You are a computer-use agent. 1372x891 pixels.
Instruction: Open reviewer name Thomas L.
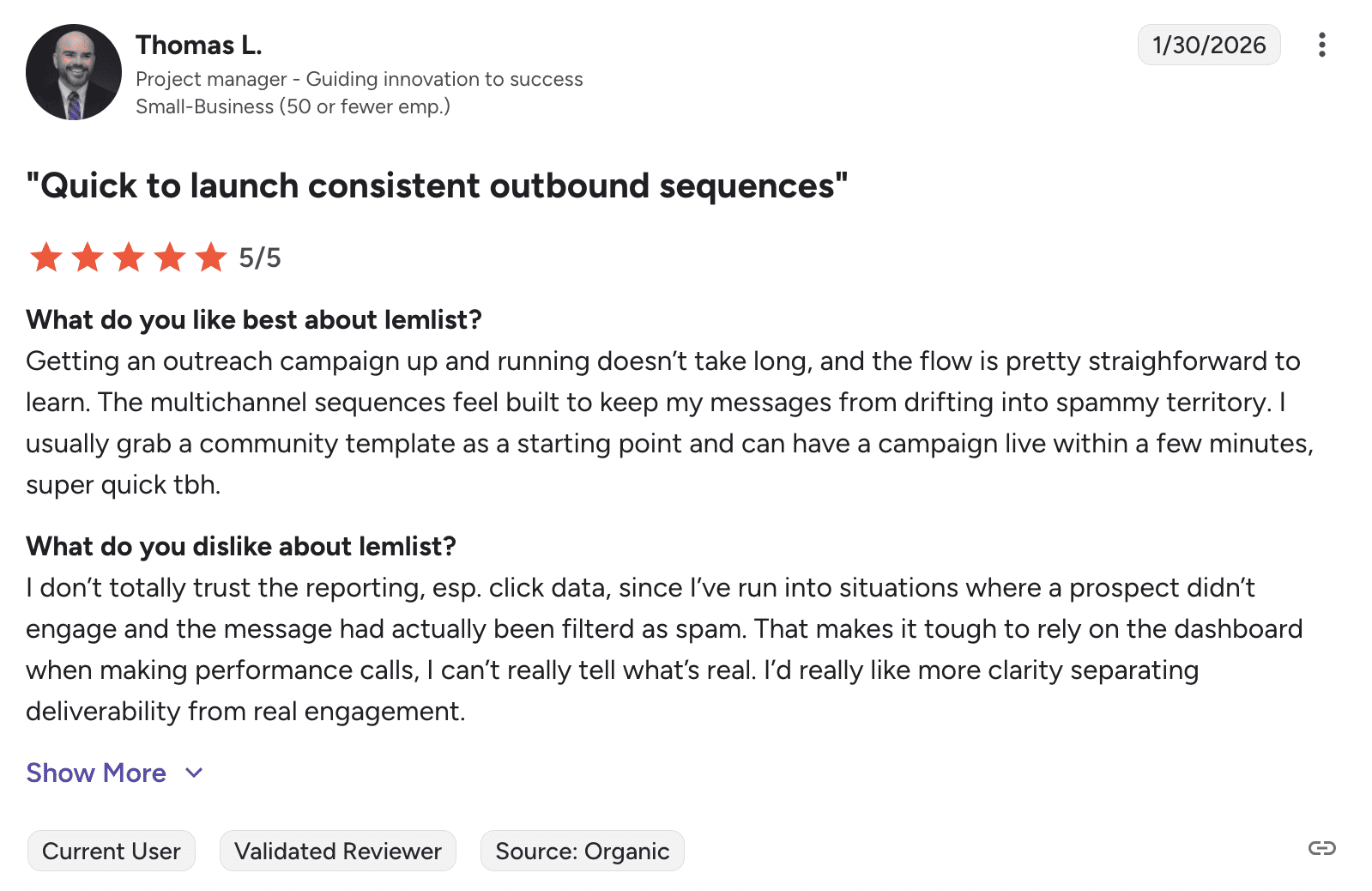click(x=198, y=45)
